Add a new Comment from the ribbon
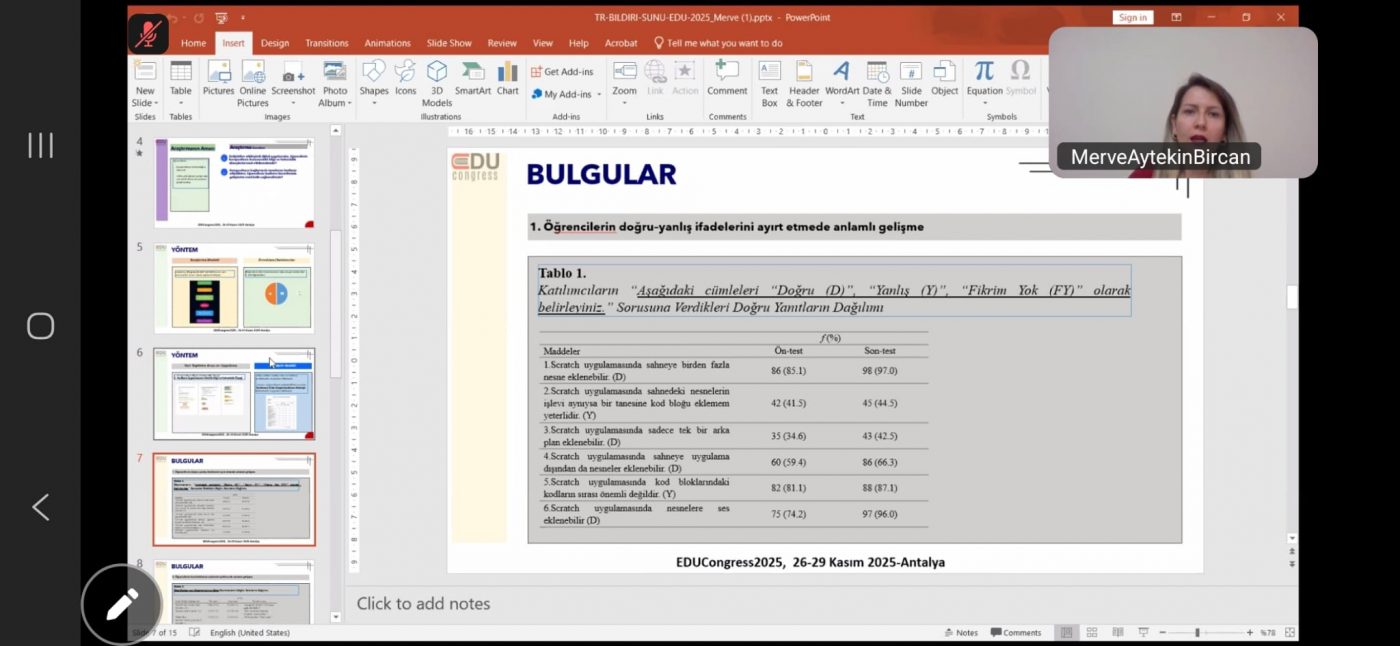 [x=727, y=78]
